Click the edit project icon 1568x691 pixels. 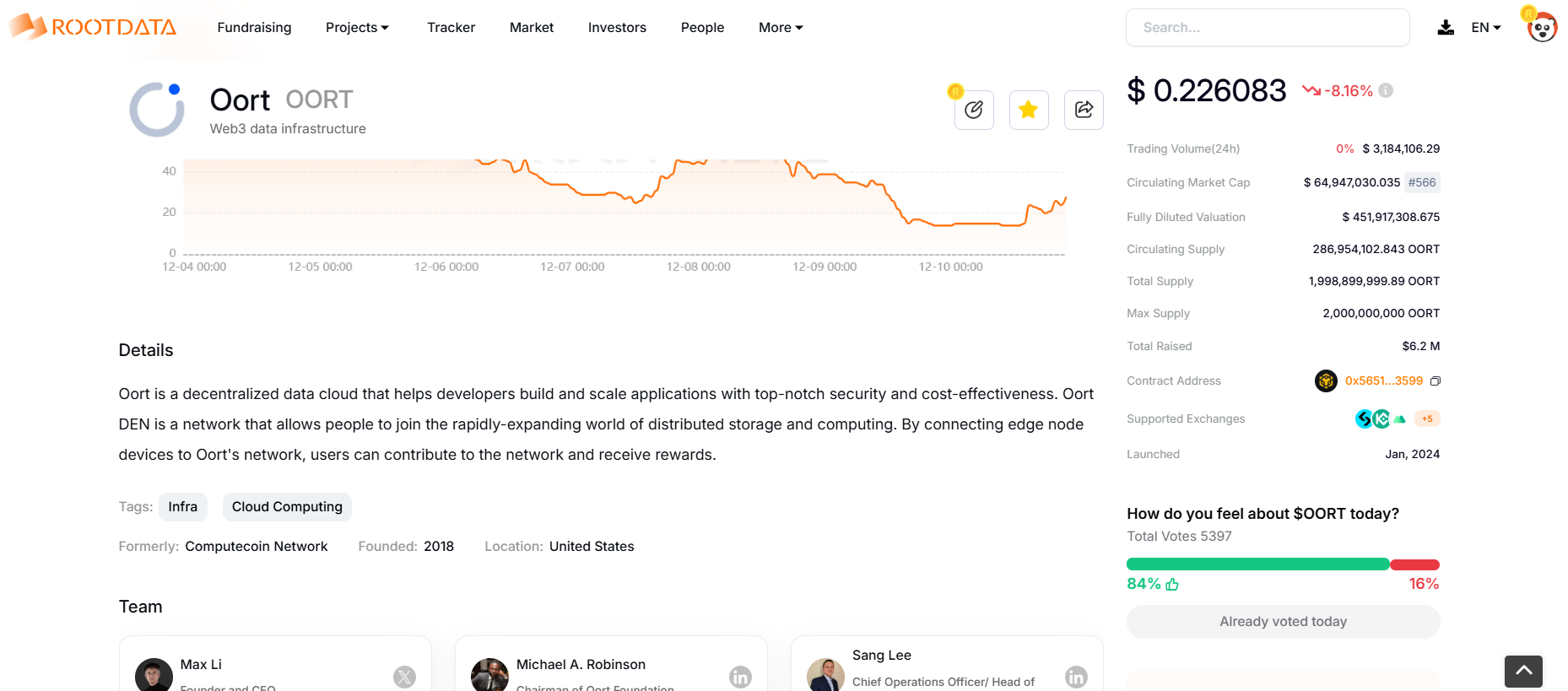974,110
